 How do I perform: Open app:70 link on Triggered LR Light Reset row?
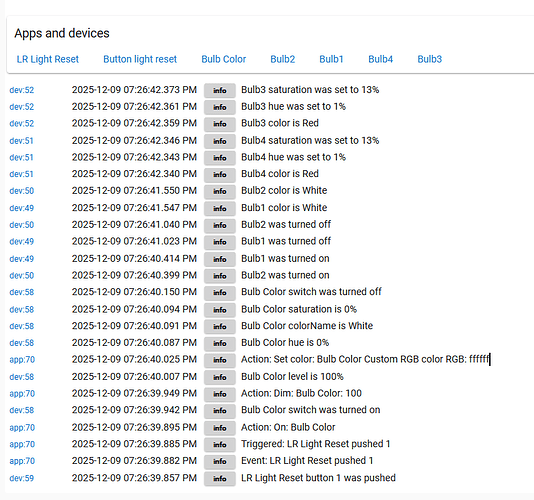(22, 444)
